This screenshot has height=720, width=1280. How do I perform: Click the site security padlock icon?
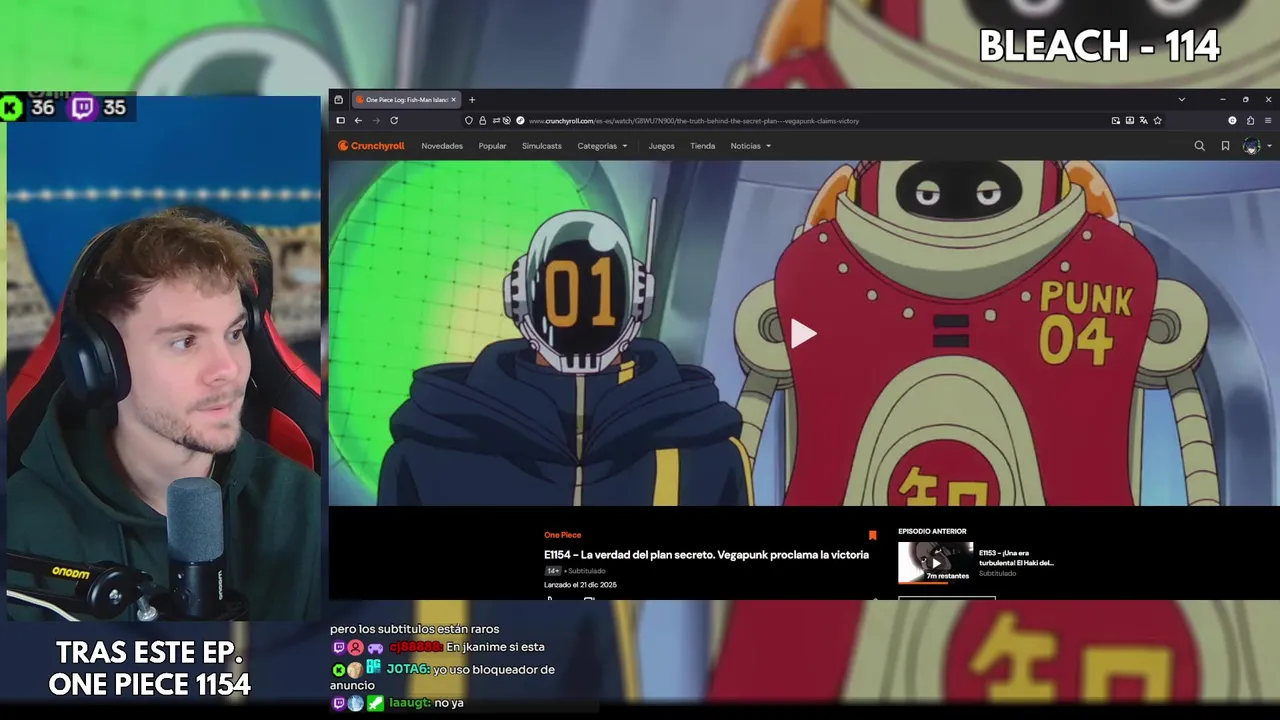(482, 121)
